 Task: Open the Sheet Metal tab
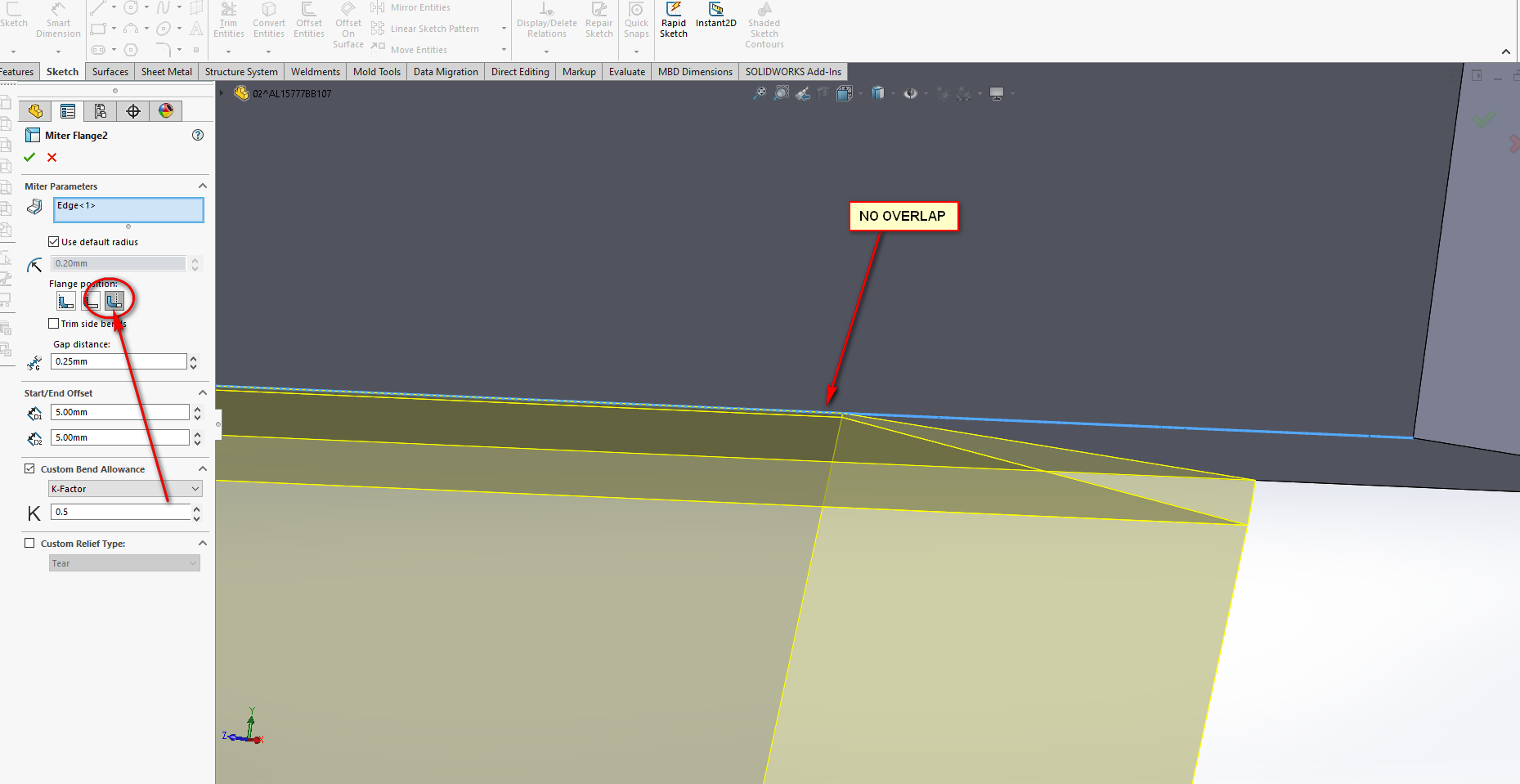(167, 72)
